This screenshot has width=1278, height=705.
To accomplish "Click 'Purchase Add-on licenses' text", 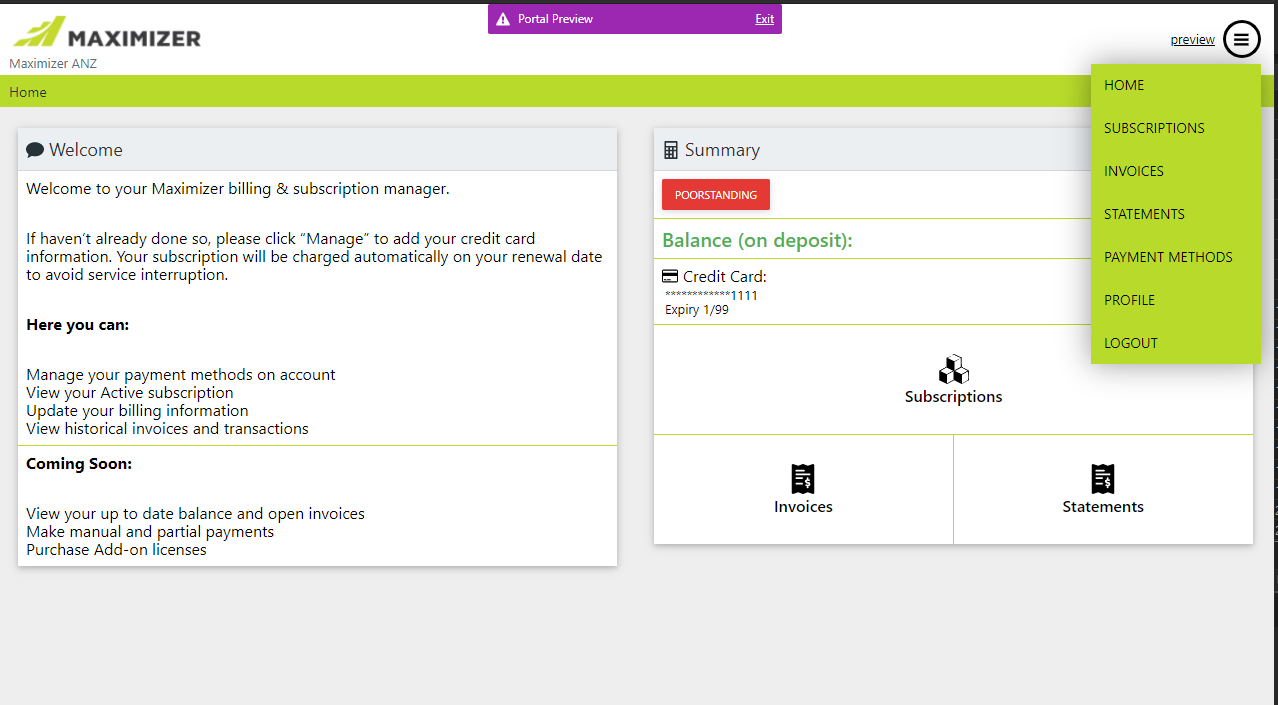I will coord(116,550).
